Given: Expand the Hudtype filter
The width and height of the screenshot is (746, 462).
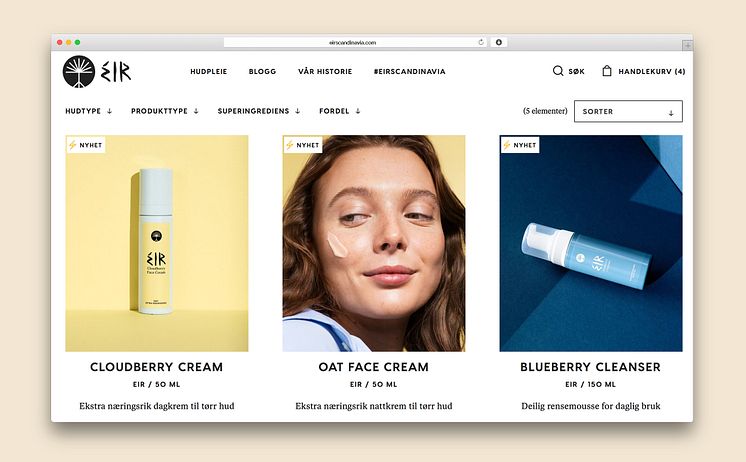Looking at the screenshot, I should (x=88, y=111).
